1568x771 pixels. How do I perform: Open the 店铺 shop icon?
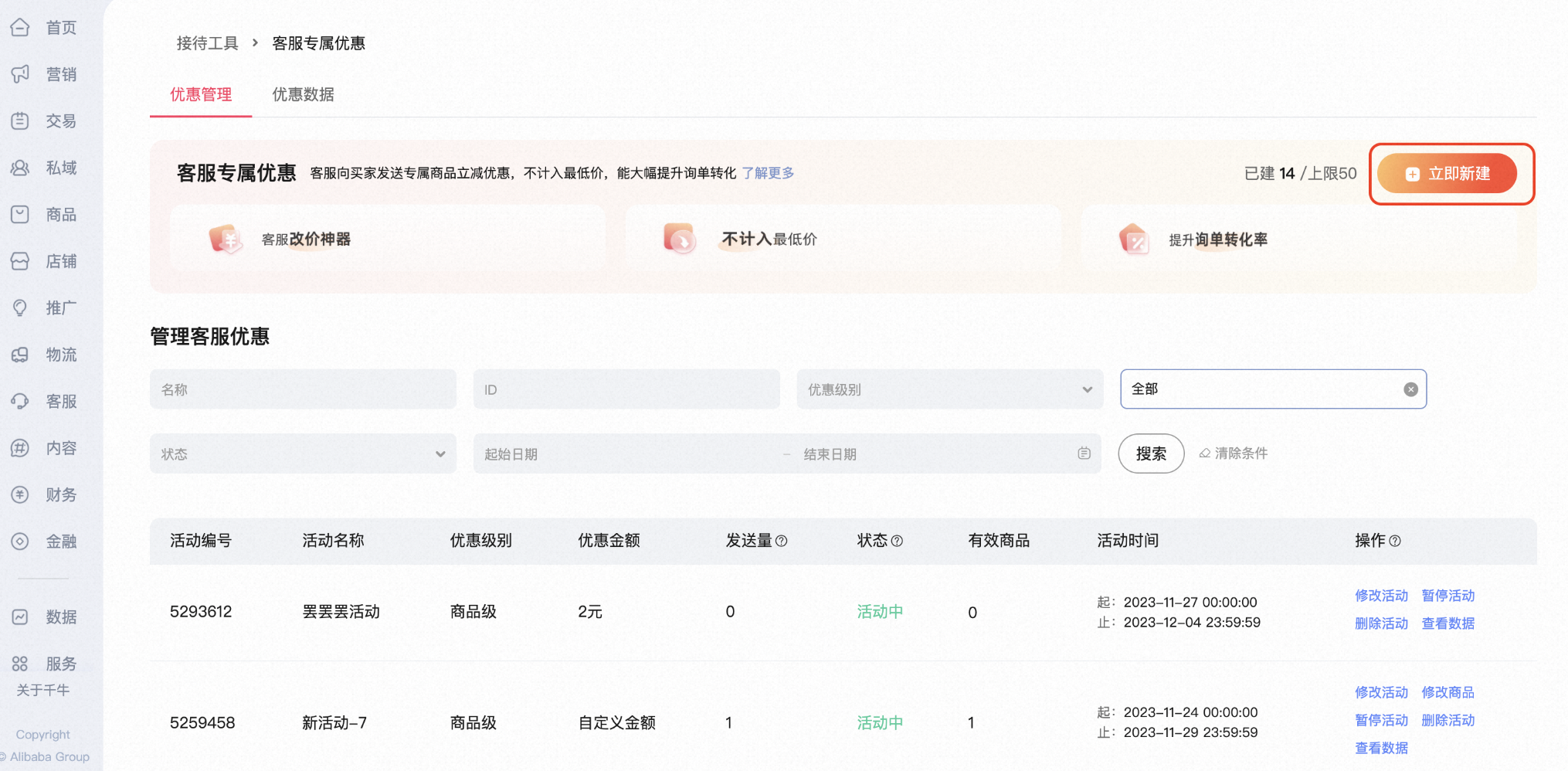click(20, 261)
